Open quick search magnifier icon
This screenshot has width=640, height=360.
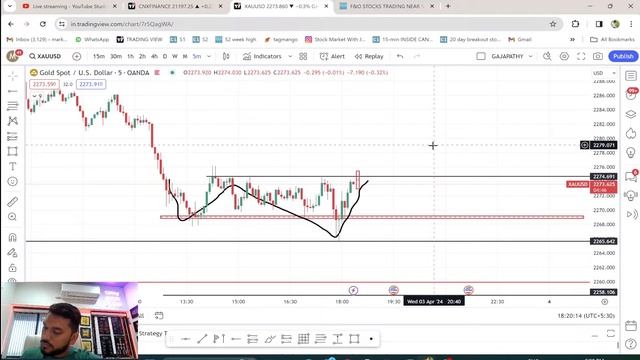tap(547, 56)
